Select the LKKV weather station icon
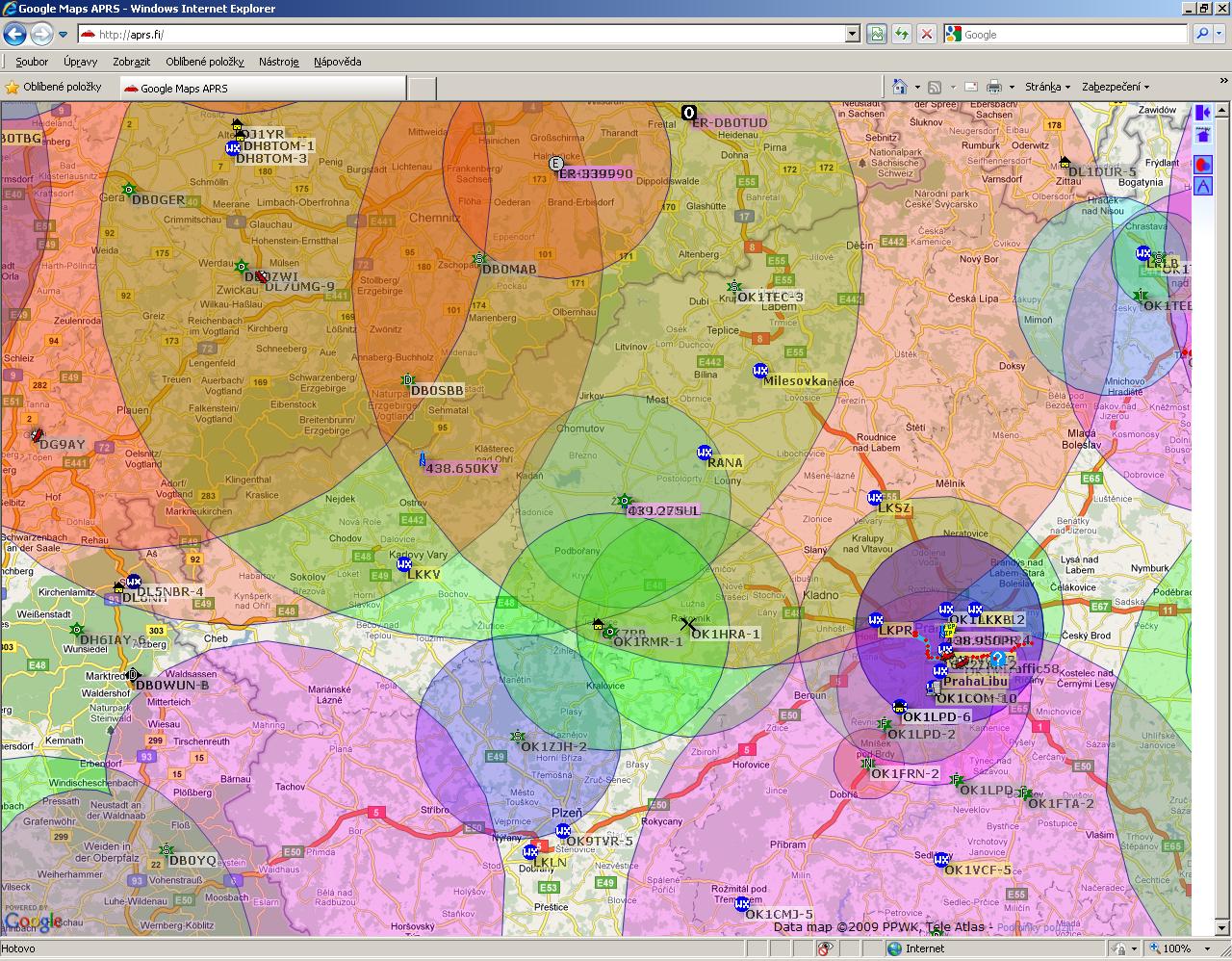This screenshot has height=961, width=1232. [404, 563]
